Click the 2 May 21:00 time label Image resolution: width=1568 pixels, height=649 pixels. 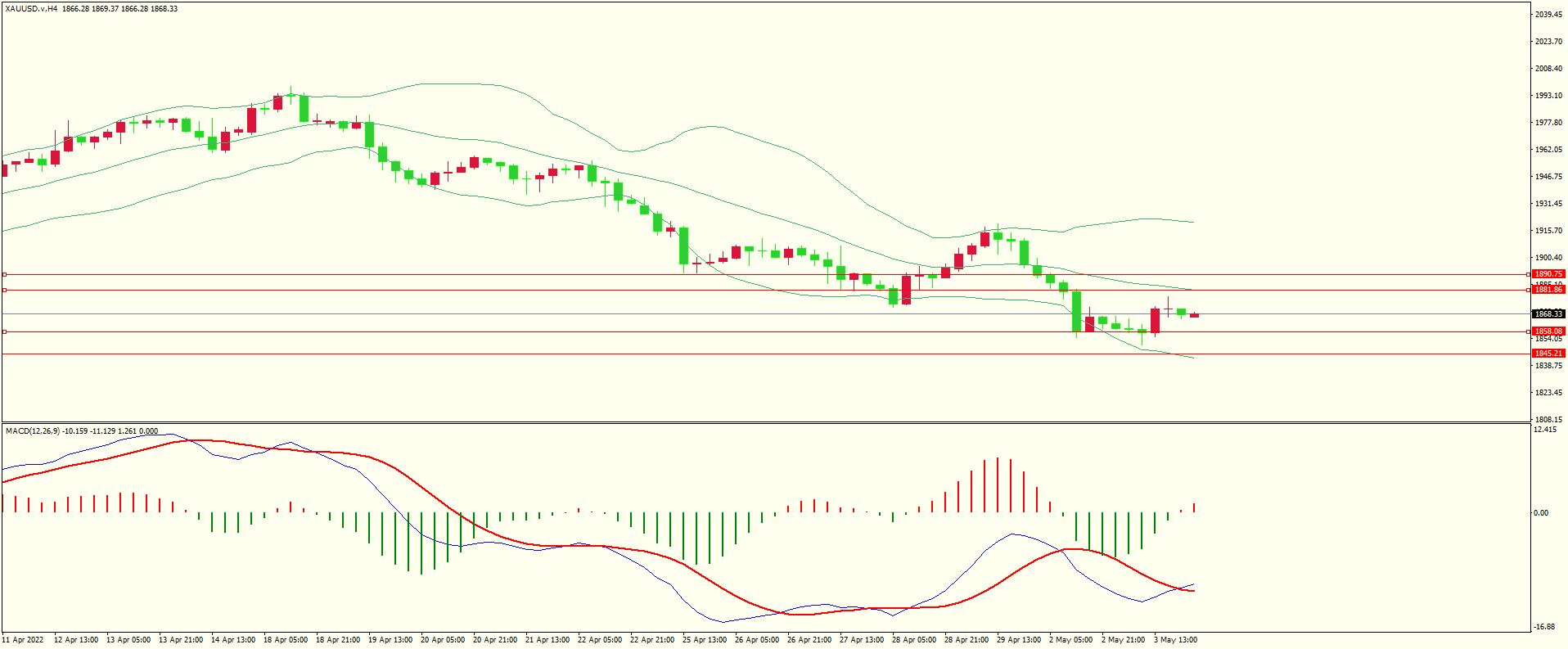pos(1123,640)
